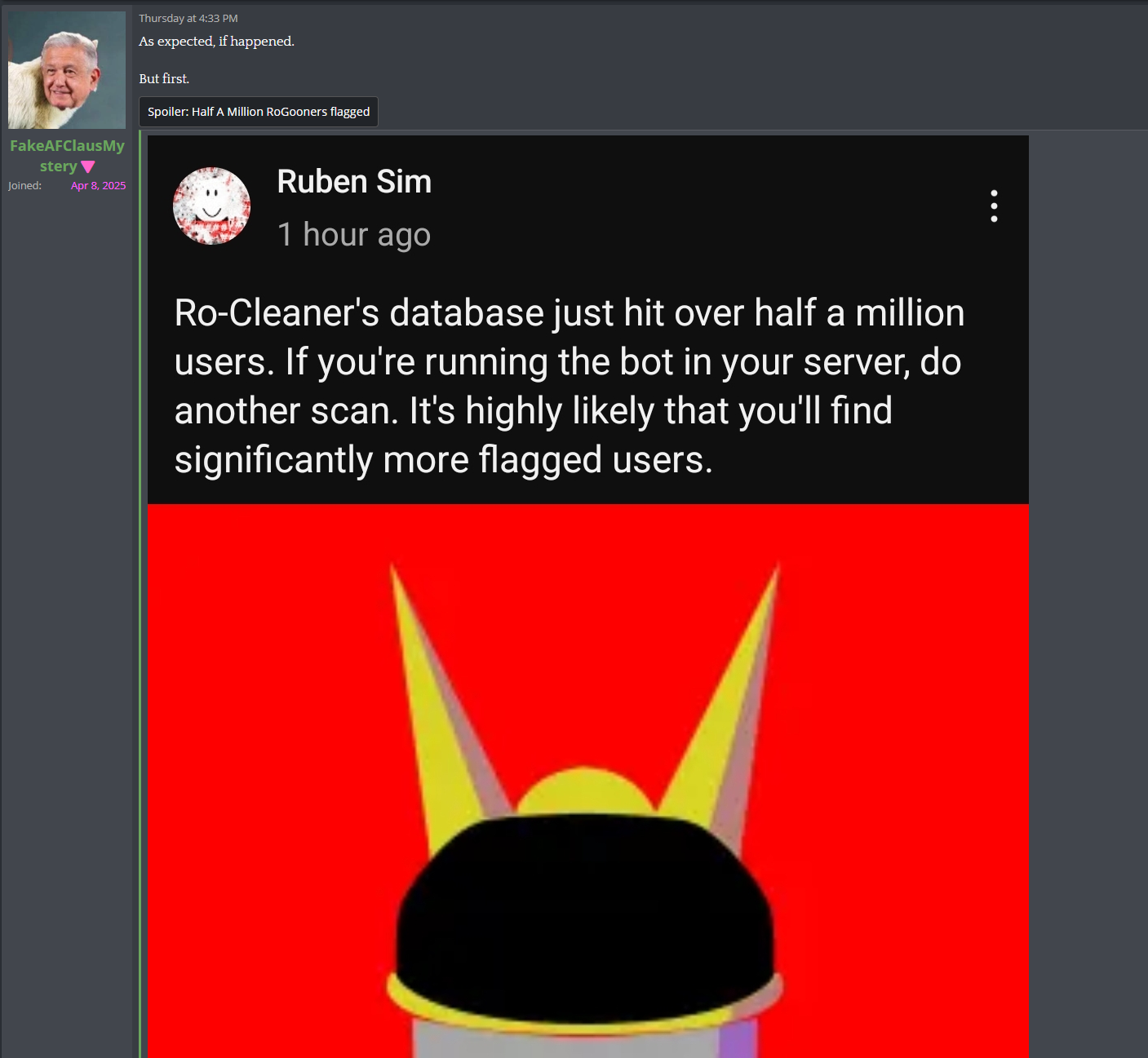
Task: Click the pink triangle badge beside the username
Action: point(88,166)
